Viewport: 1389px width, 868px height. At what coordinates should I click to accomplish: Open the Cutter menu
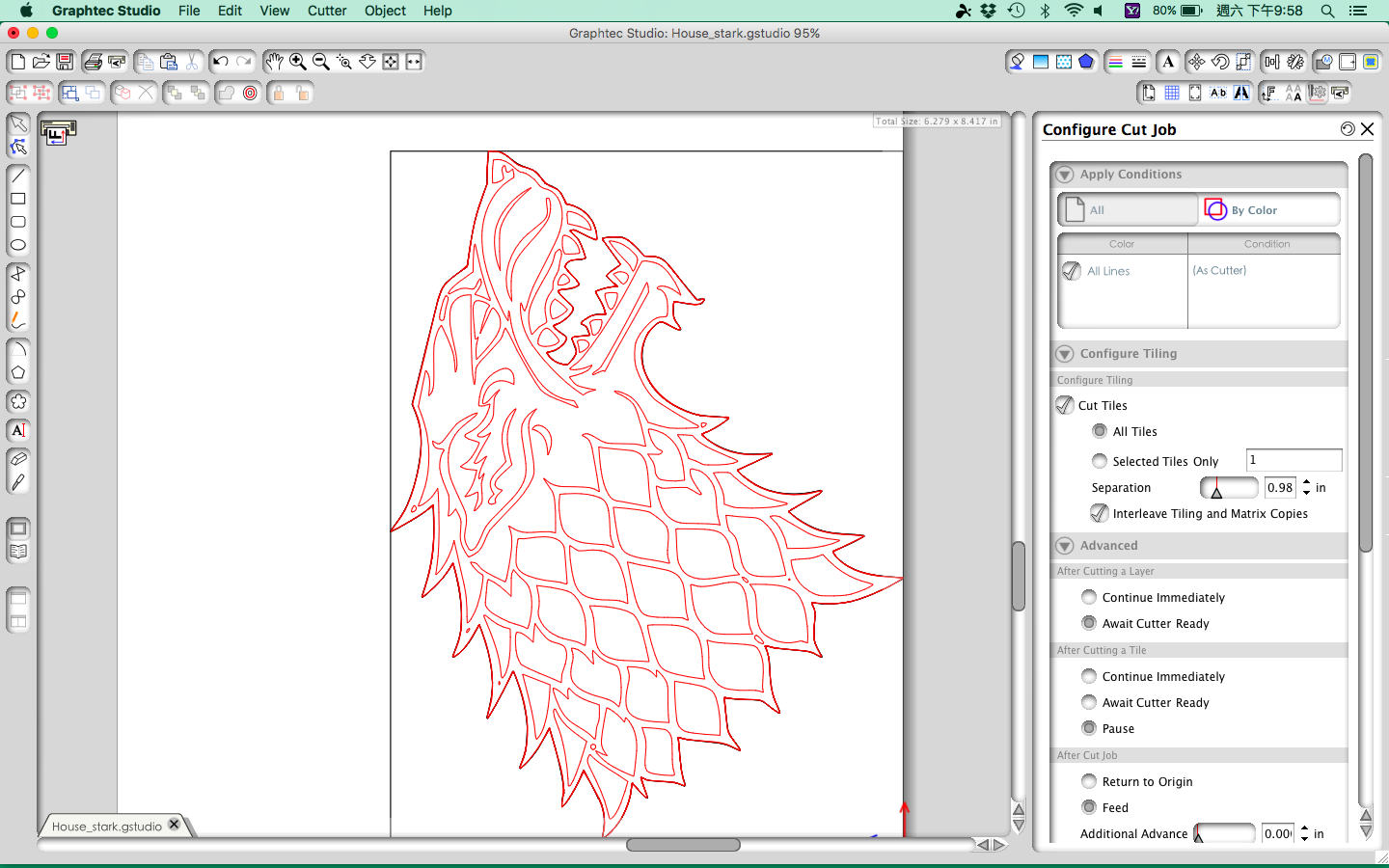[x=327, y=11]
